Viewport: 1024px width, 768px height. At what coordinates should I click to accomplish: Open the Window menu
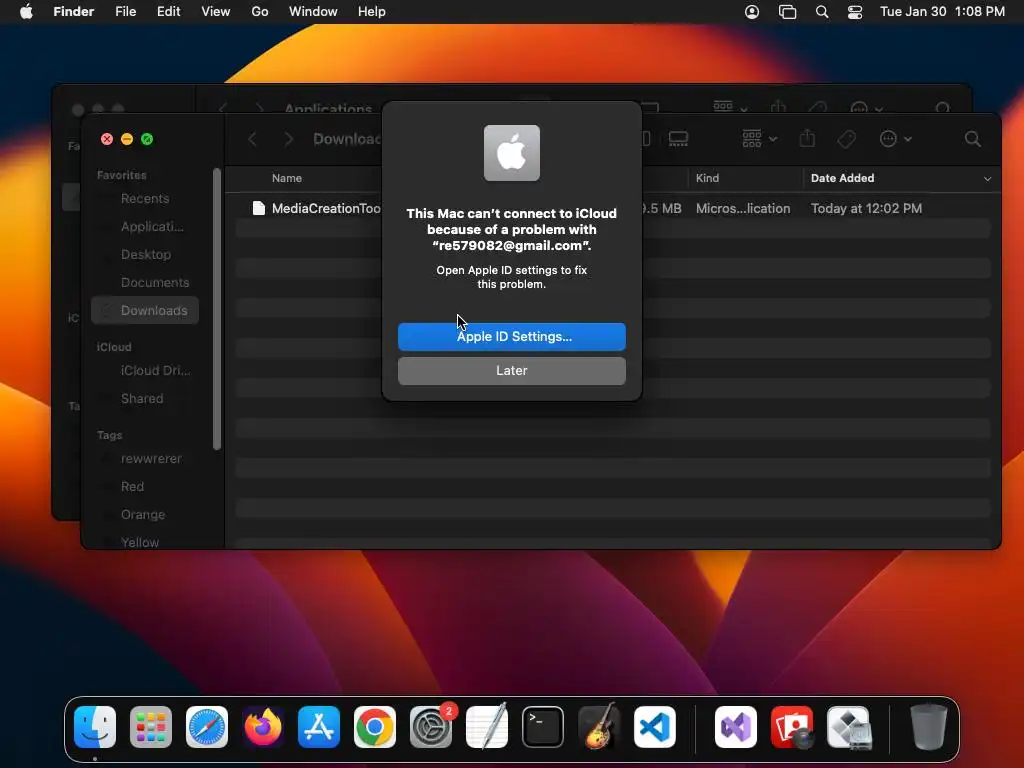(x=313, y=12)
